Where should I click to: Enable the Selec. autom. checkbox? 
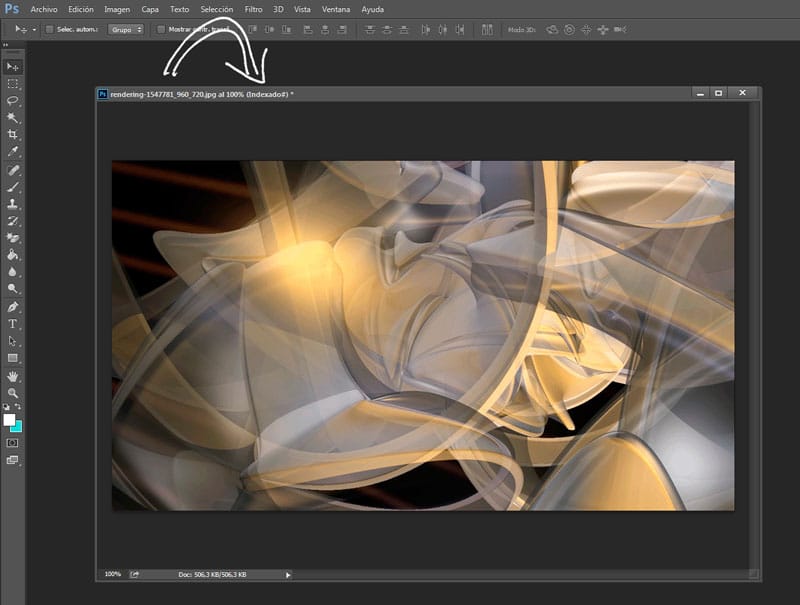click(x=50, y=29)
